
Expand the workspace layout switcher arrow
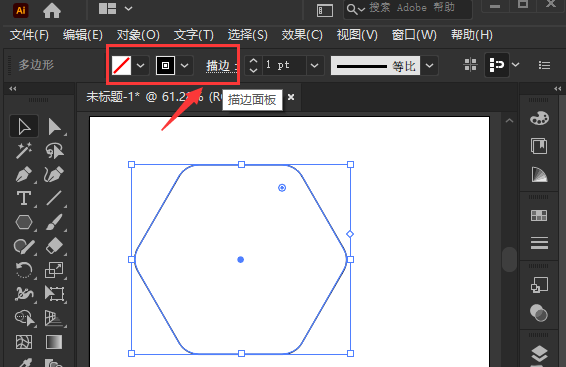[x=129, y=8]
